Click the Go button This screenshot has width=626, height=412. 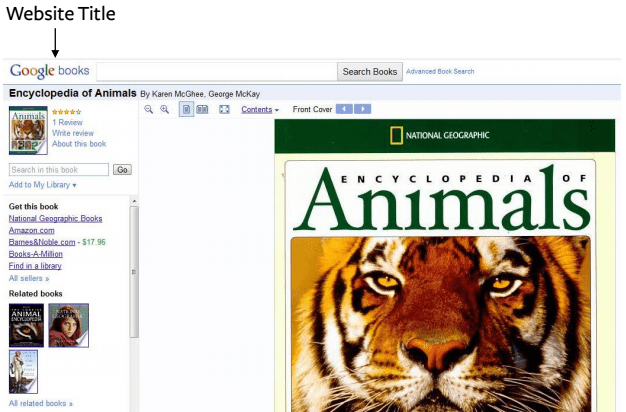[122, 170]
